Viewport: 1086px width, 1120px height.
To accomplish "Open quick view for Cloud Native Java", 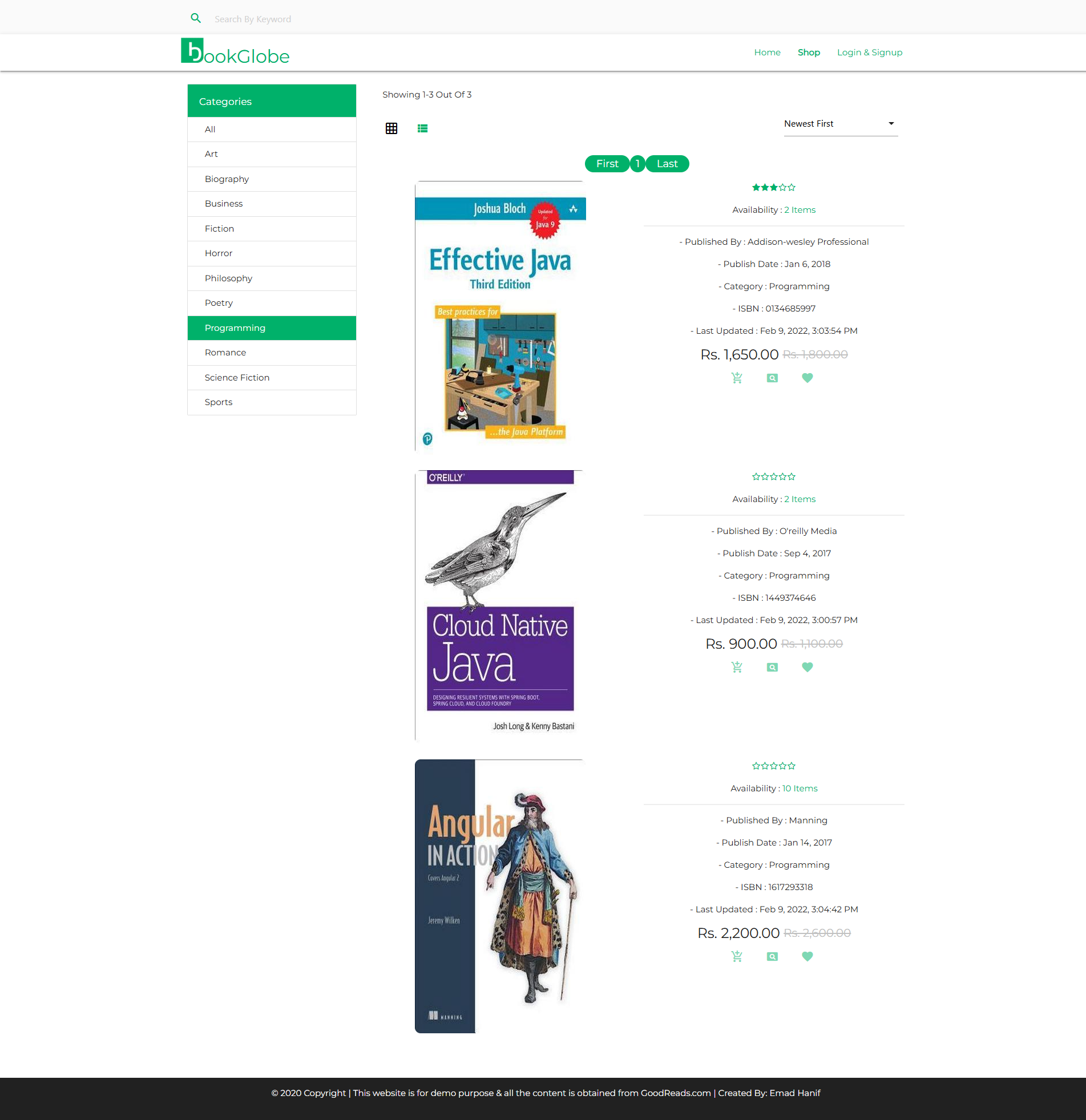I will 772,667.
